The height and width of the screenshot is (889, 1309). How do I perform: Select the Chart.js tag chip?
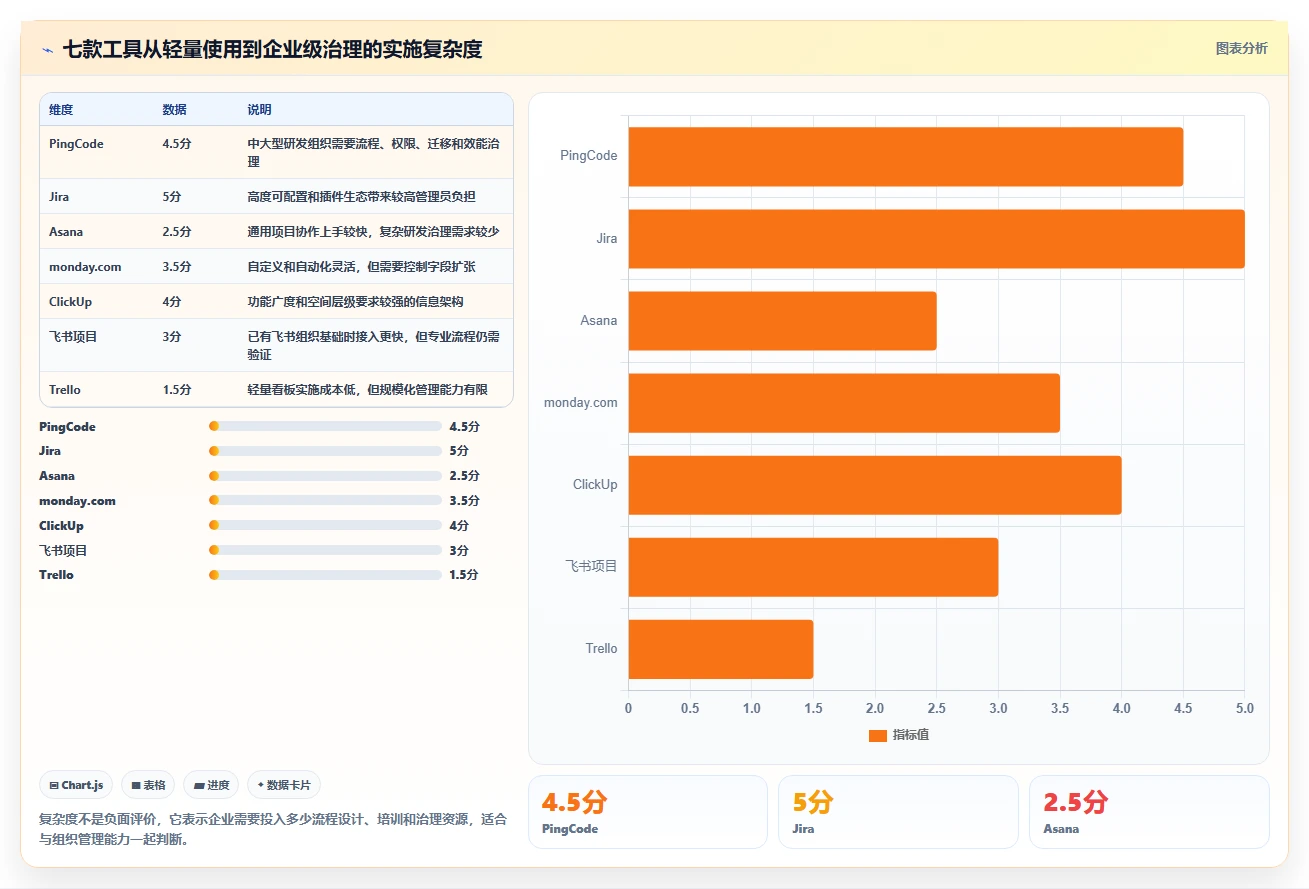point(77,785)
